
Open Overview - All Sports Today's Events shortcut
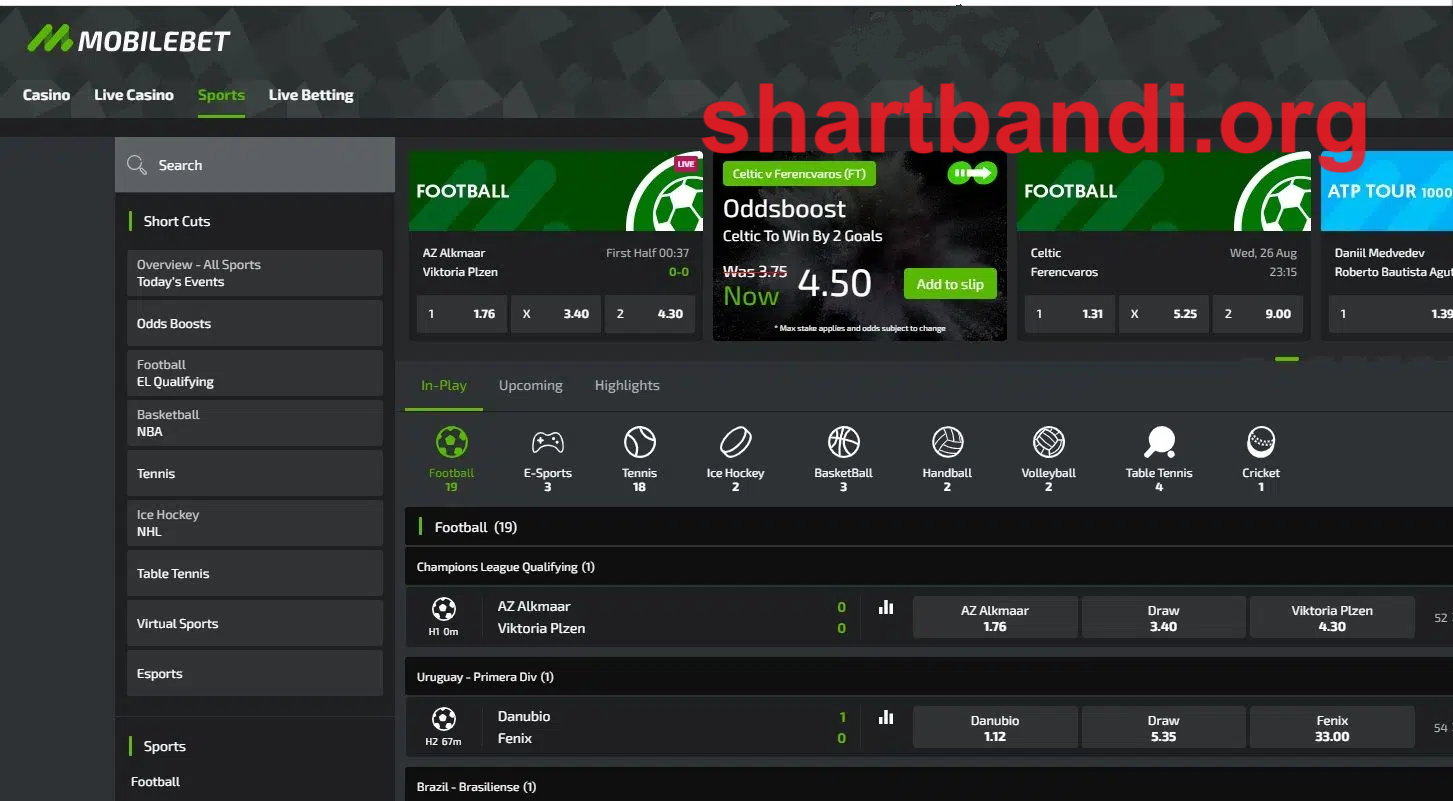255,273
